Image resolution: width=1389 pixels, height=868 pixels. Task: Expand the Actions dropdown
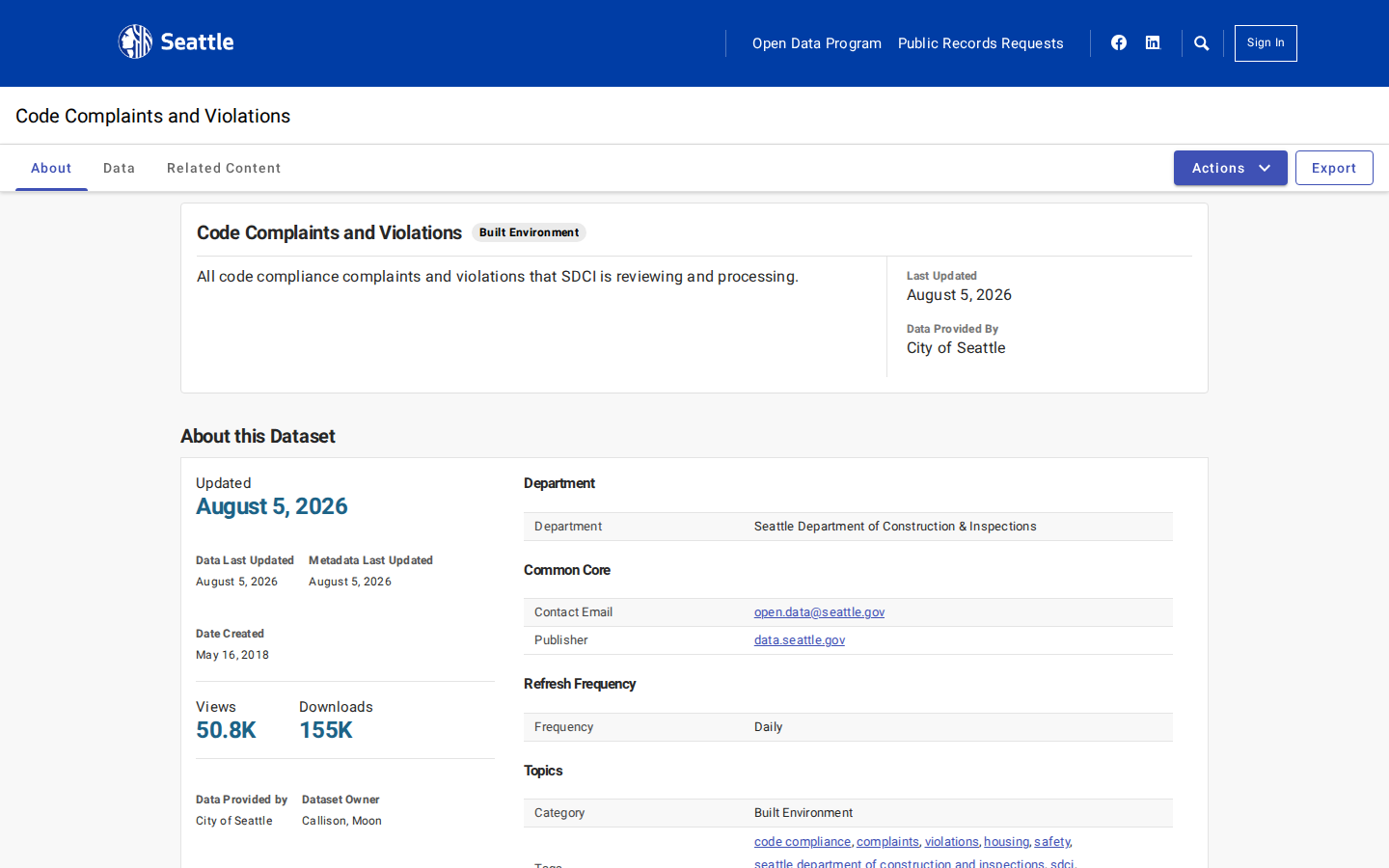tap(1231, 168)
